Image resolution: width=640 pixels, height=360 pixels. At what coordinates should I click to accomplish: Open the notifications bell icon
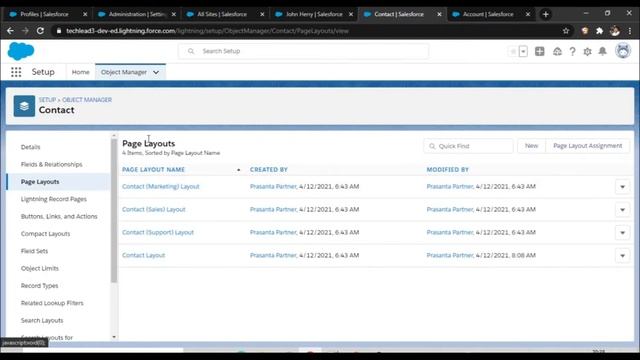coord(602,51)
